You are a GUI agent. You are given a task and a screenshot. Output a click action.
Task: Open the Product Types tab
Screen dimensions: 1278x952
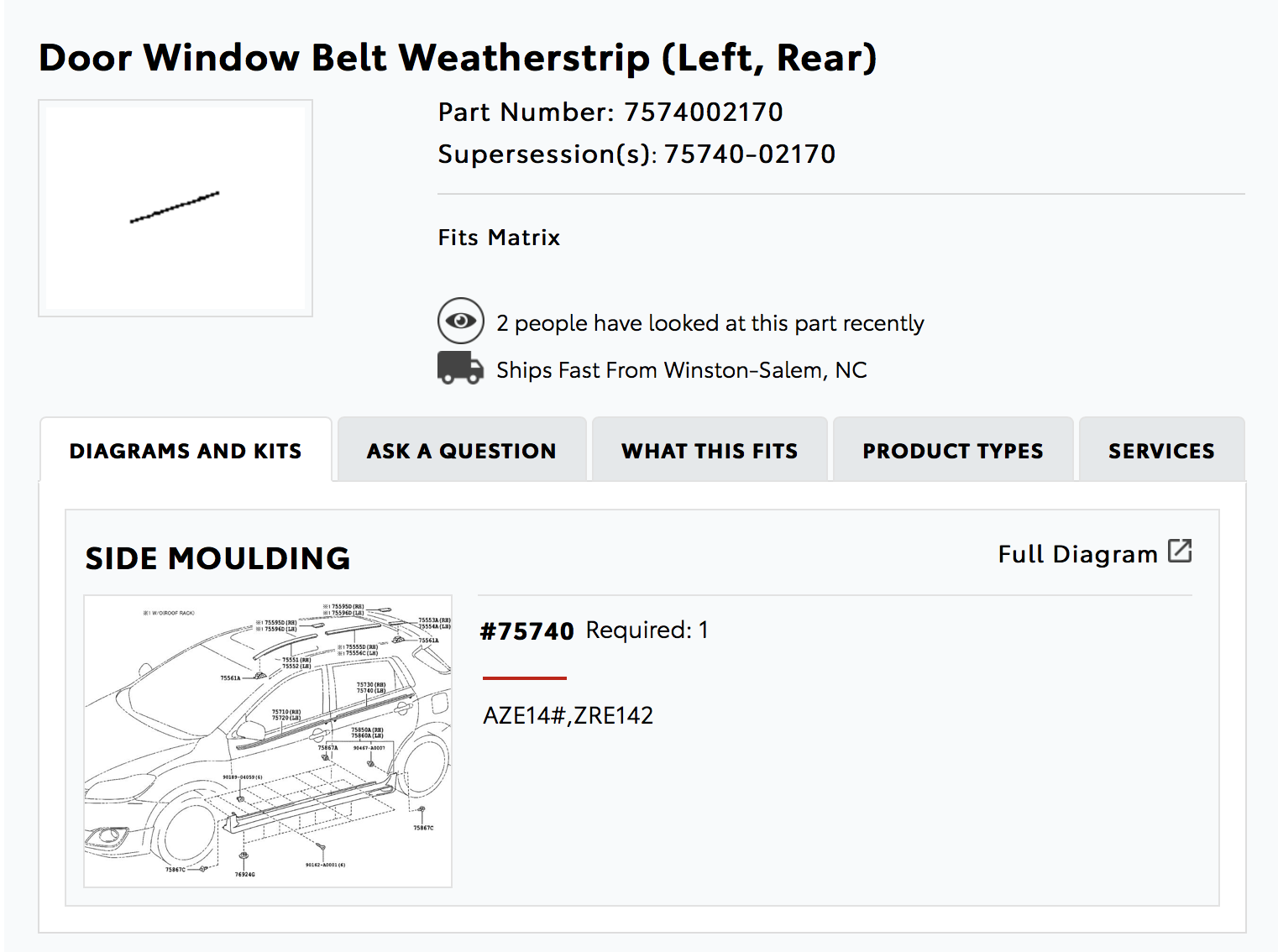click(953, 451)
